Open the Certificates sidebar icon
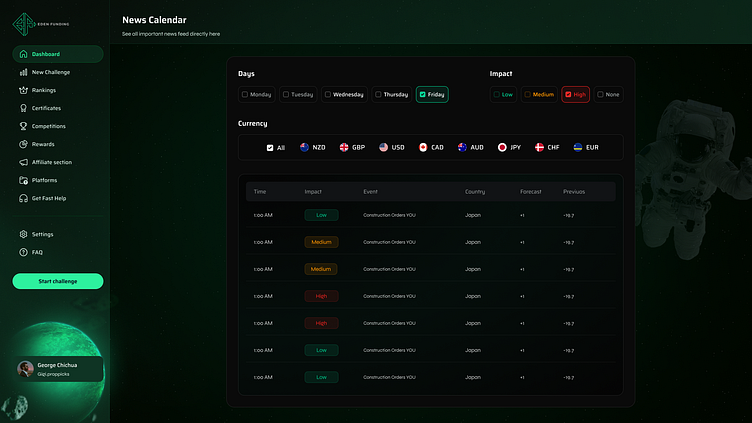The width and height of the screenshot is (752, 423). click(x=23, y=108)
